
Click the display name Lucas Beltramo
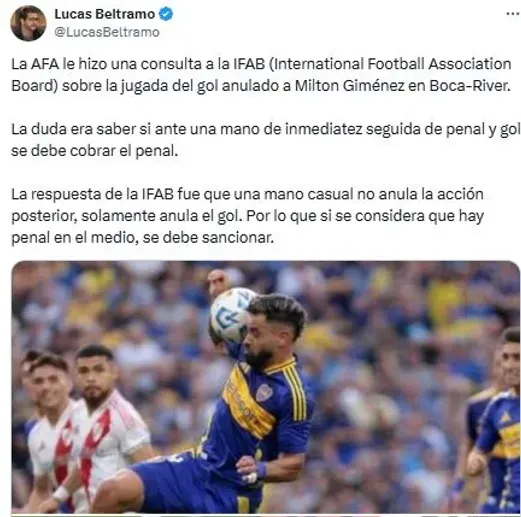pyautogui.click(x=105, y=14)
